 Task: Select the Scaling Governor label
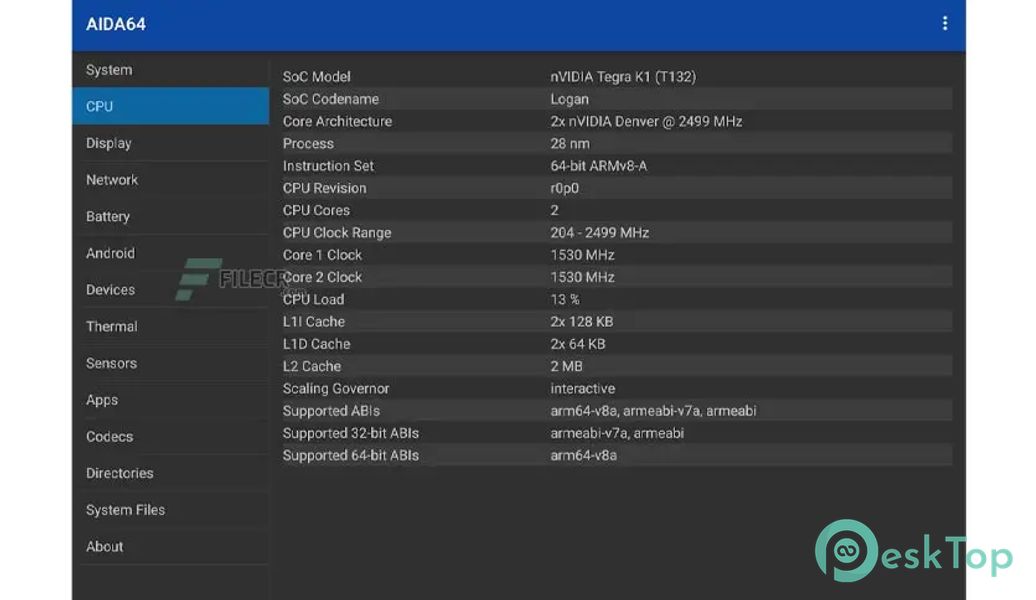click(x=336, y=389)
